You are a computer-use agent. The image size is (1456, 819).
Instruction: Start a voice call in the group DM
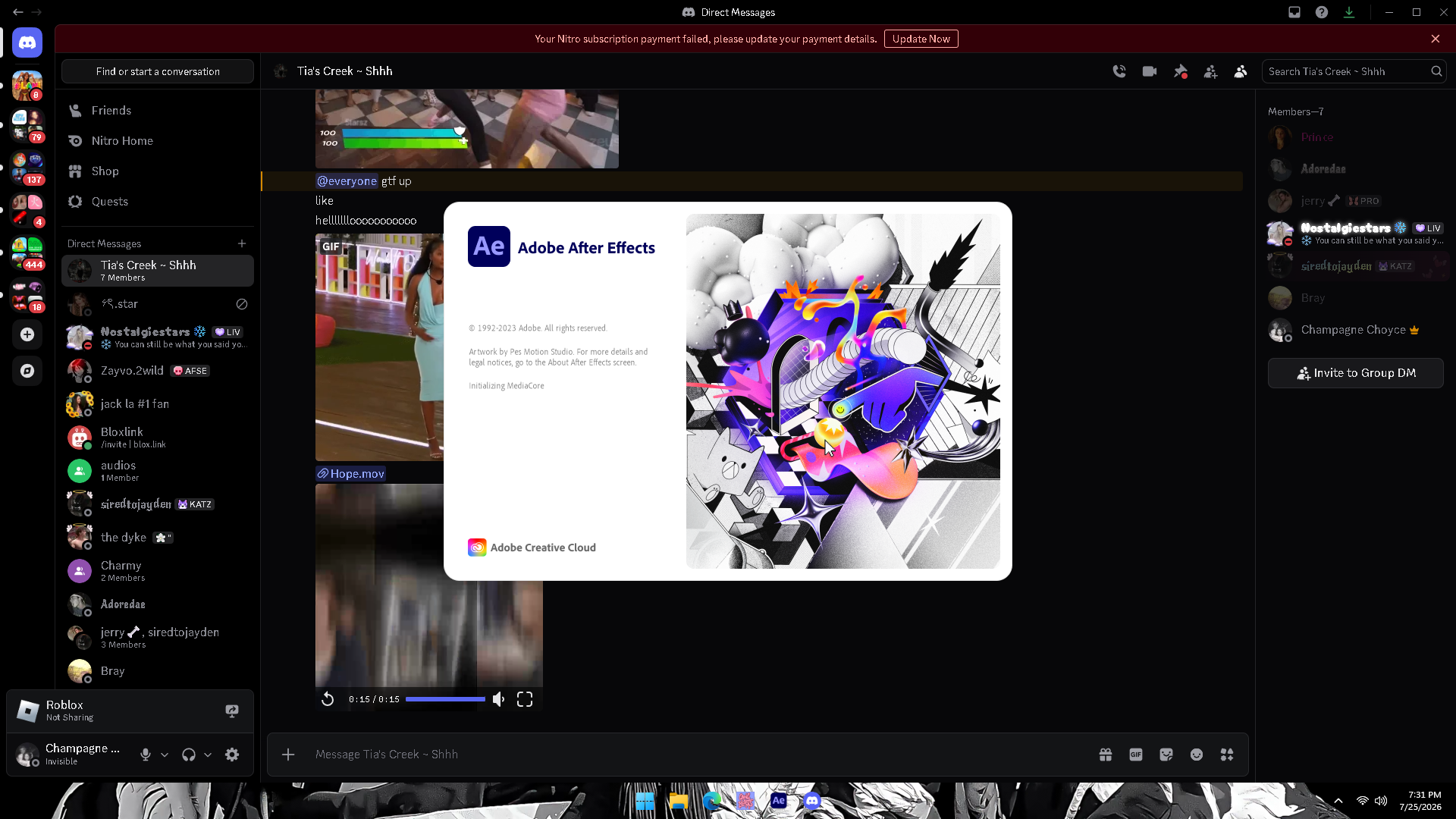[1119, 71]
